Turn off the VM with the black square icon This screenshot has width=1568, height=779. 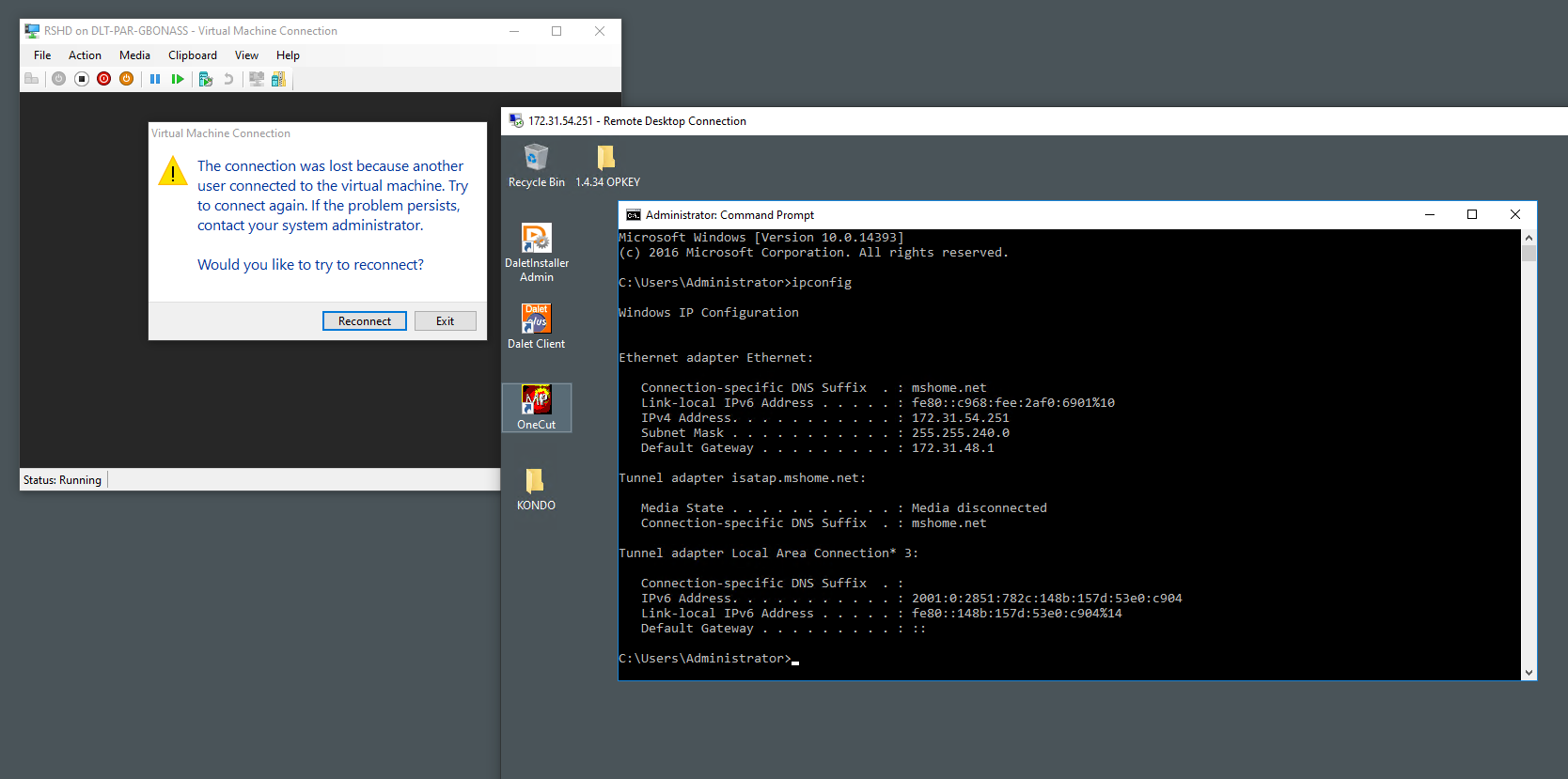click(82, 79)
